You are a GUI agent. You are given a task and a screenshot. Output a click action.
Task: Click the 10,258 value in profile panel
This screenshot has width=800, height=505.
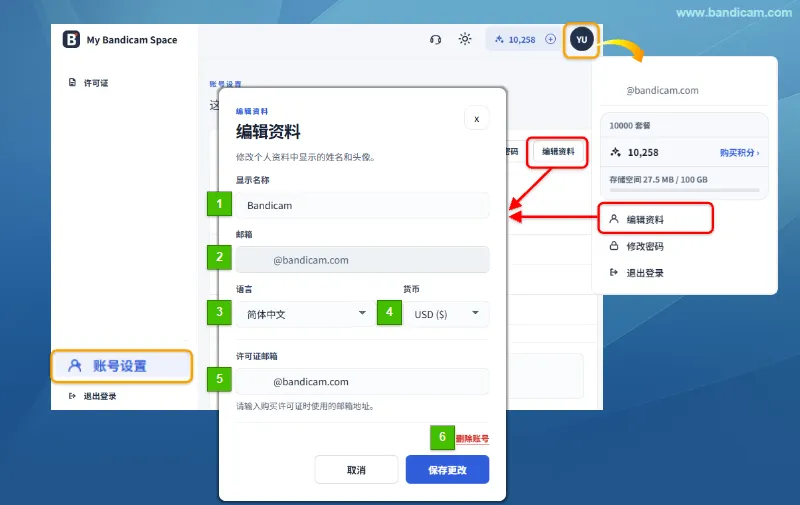point(643,153)
